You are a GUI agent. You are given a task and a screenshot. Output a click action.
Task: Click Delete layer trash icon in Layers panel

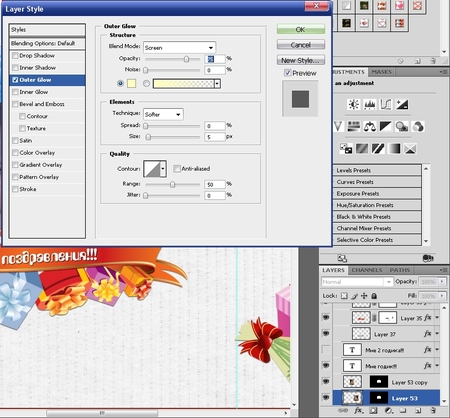(433, 410)
